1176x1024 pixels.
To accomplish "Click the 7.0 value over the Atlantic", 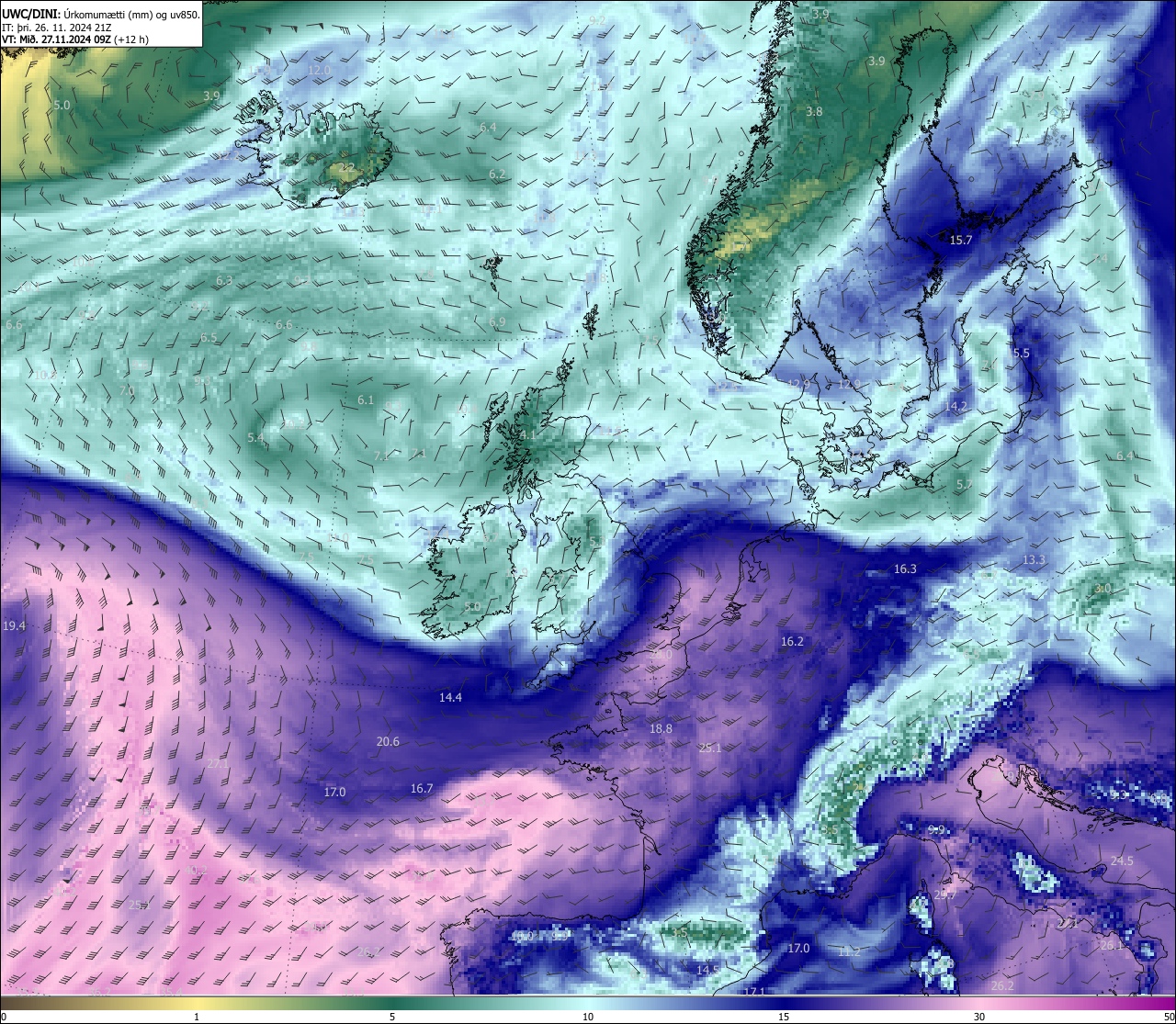I will 127,391.
